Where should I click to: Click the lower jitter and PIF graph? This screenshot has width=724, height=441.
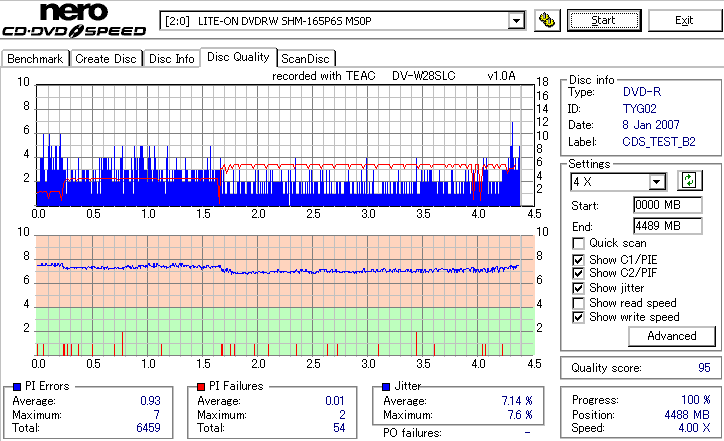pos(285,295)
